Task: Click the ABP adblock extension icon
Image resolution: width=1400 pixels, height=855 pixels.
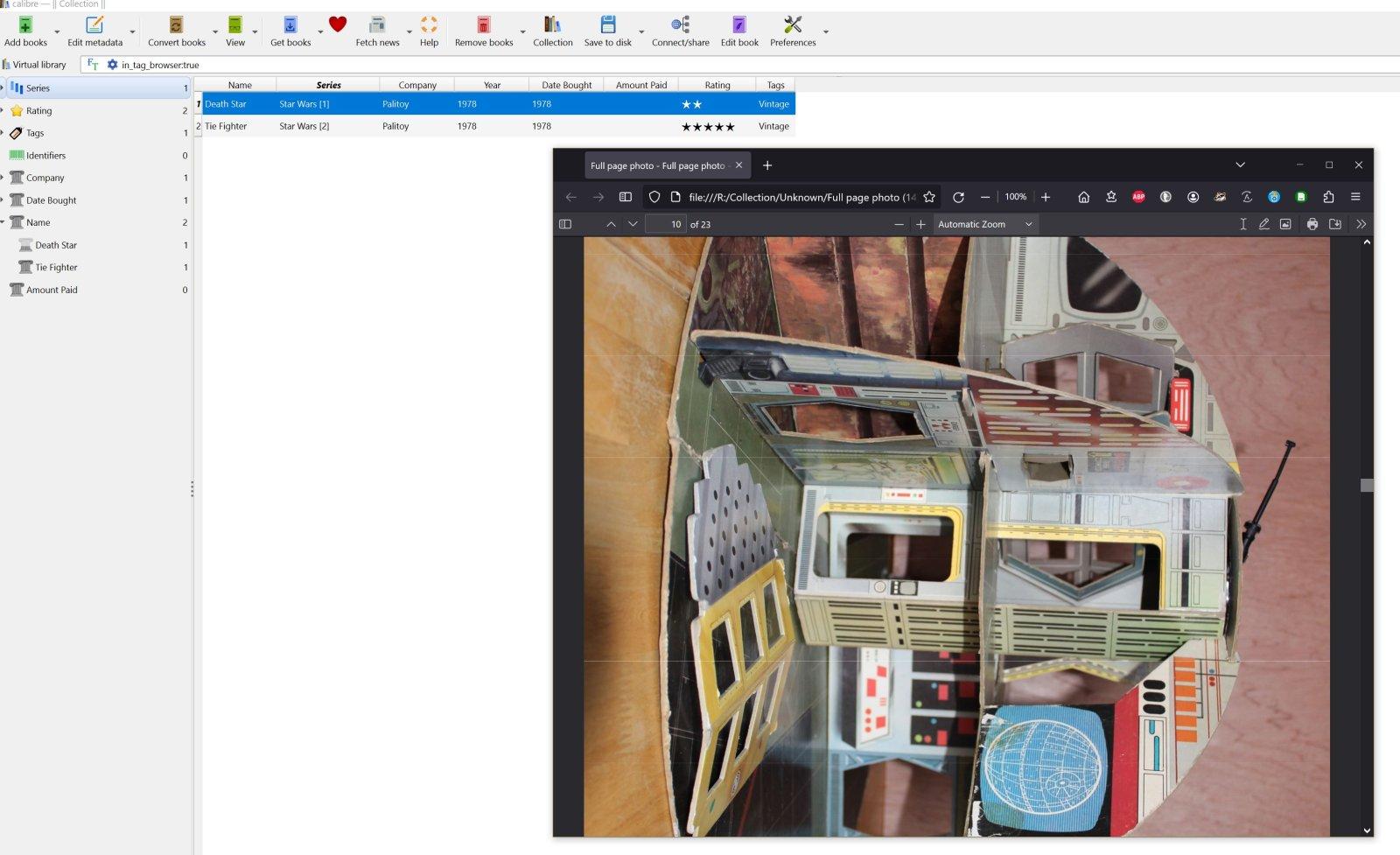Action: click(x=1138, y=197)
